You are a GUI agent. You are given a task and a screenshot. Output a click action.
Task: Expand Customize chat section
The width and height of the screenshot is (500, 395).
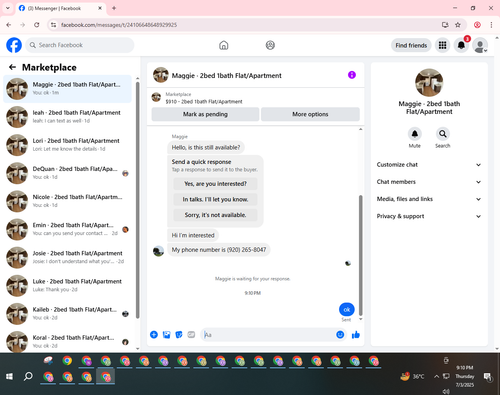pyautogui.click(x=429, y=165)
